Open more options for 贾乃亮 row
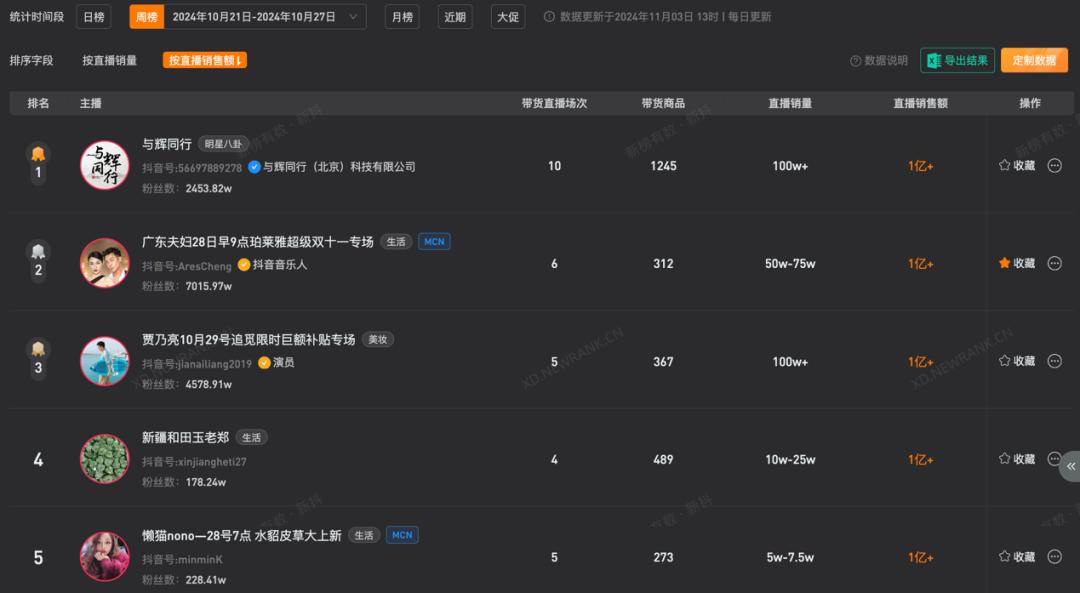1080x593 pixels. pyautogui.click(x=1054, y=362)
